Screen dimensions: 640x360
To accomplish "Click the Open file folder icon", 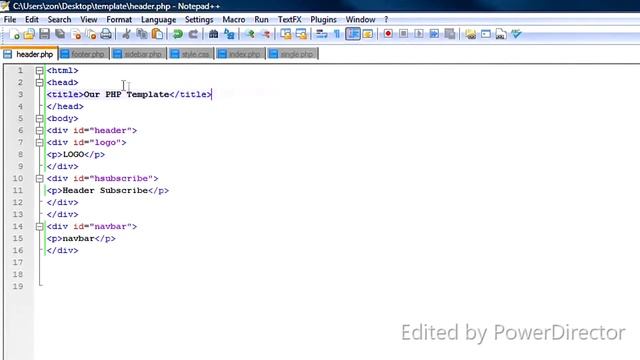I will [x=29, y=34].
